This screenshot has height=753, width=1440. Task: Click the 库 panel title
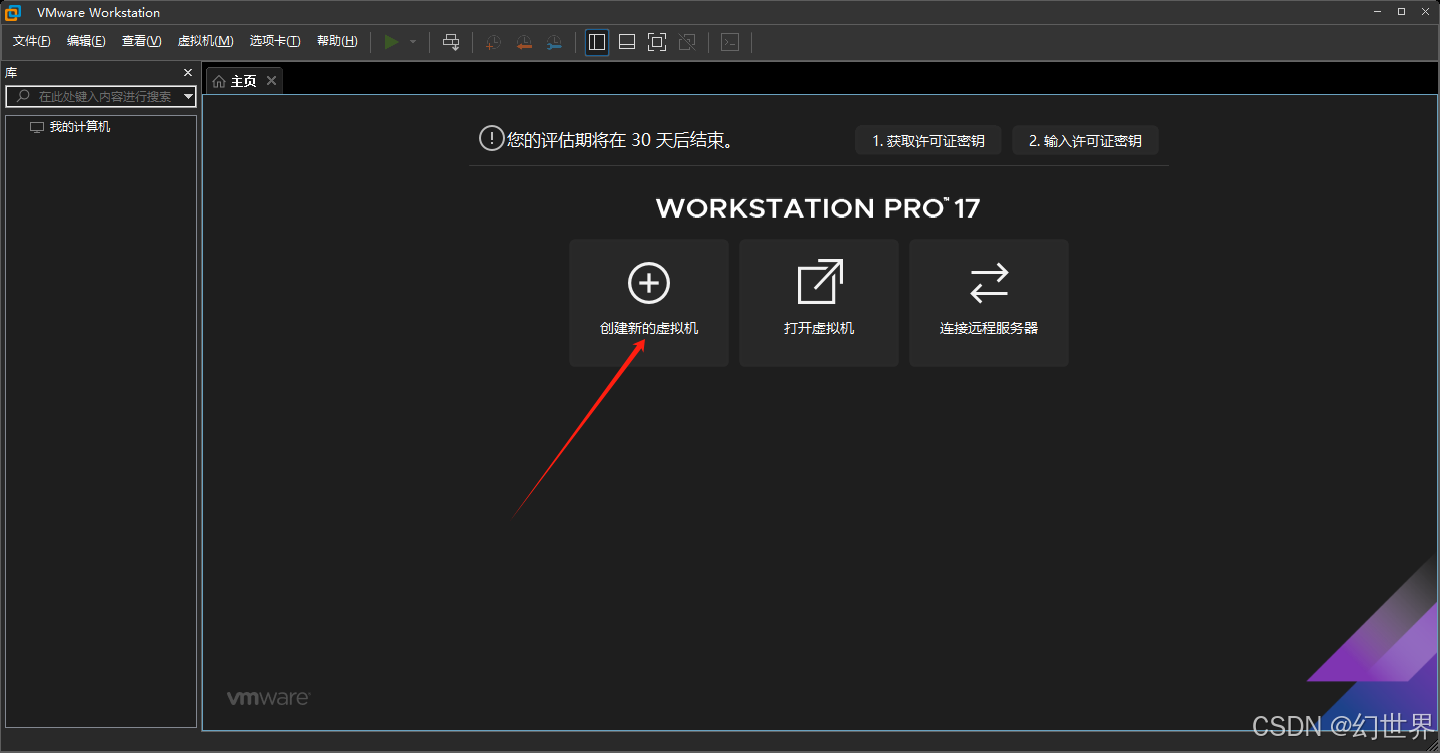coord(11,73)
